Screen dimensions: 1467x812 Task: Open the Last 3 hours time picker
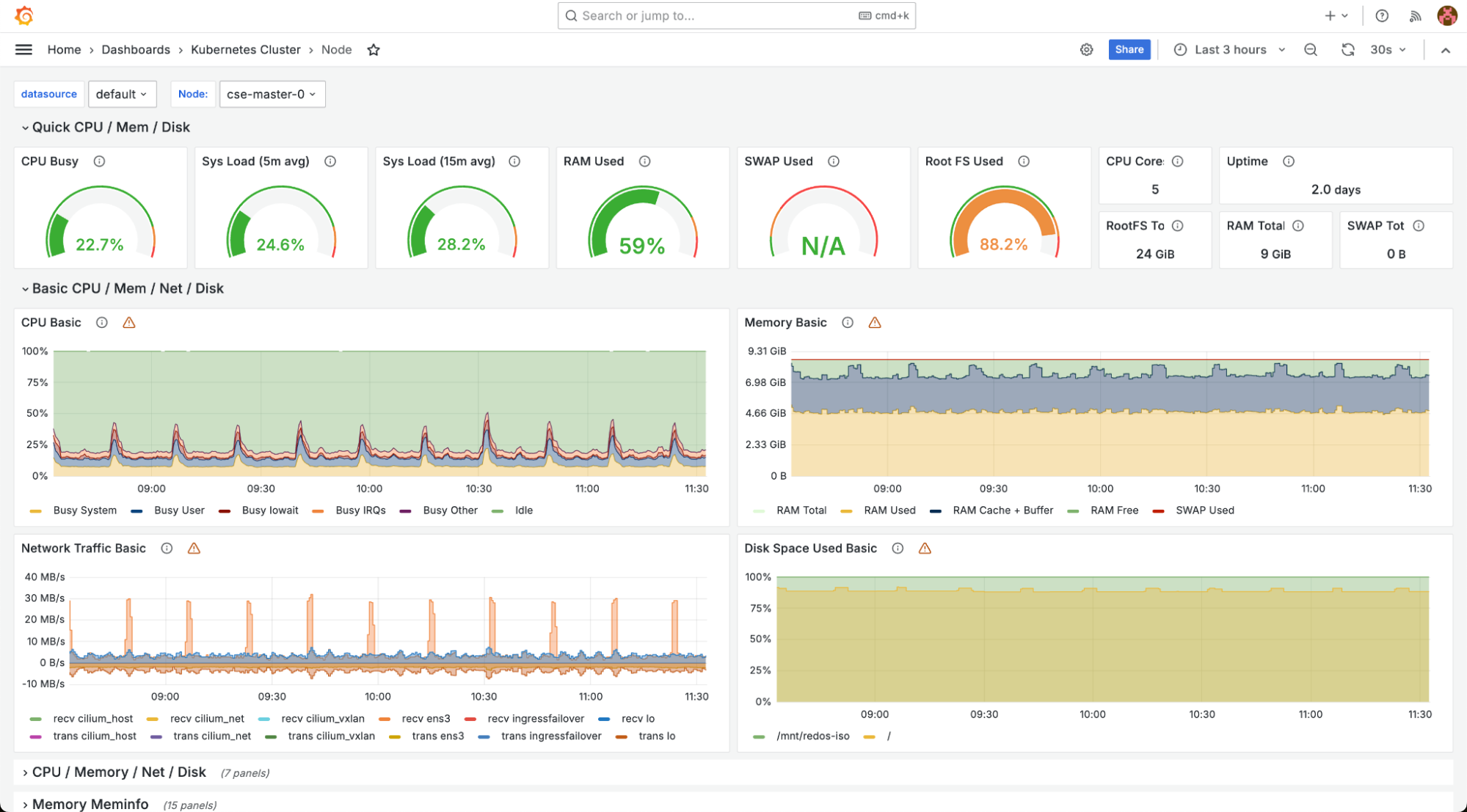(x=1230, y=50)
